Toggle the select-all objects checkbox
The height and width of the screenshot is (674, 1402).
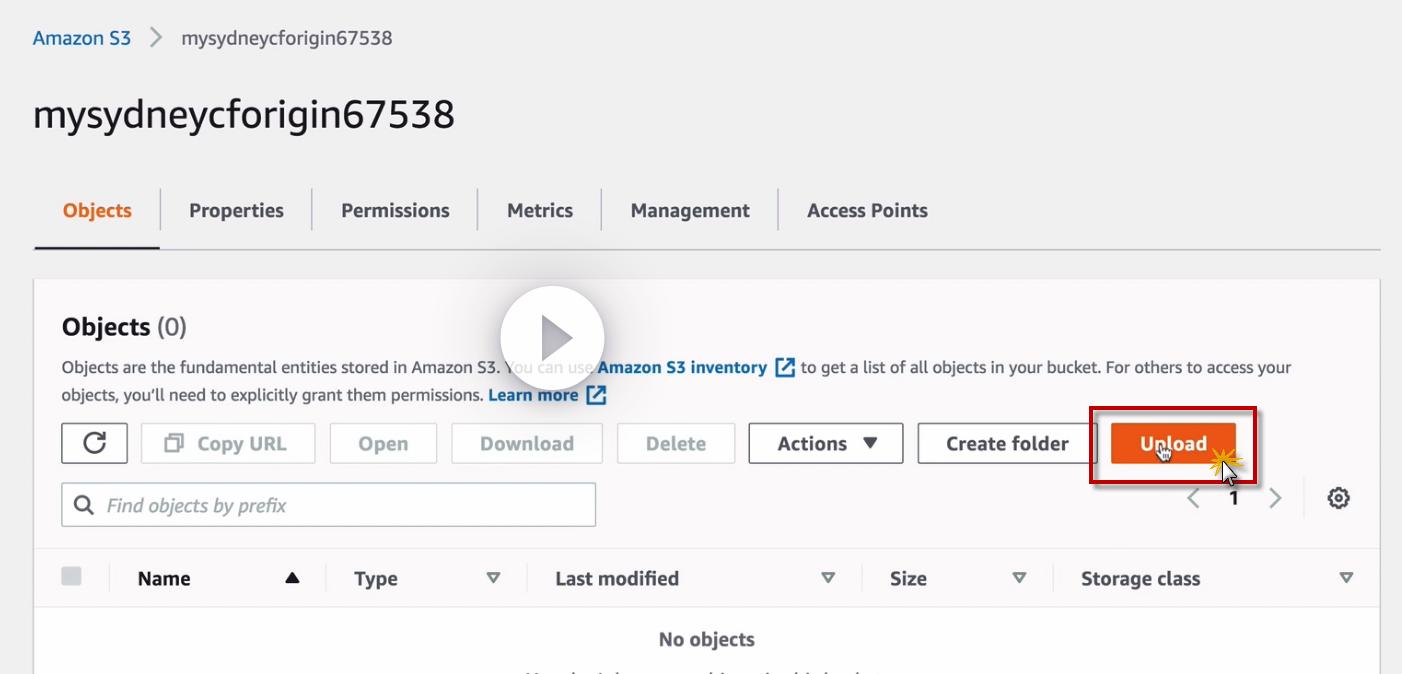coord(71,576)
